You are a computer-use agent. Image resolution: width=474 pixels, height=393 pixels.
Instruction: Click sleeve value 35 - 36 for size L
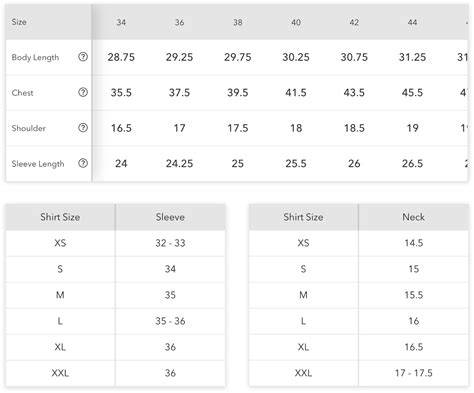point(170,321)
